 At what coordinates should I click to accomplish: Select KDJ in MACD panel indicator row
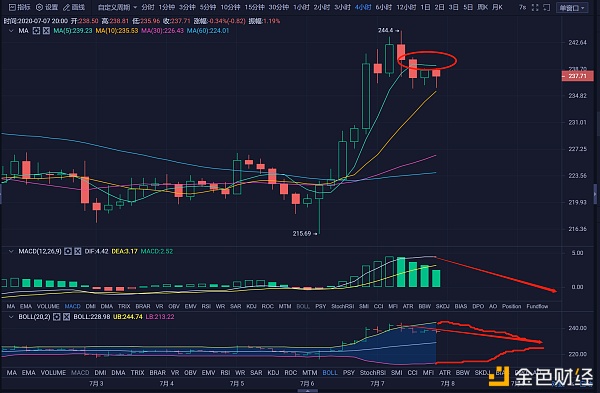click(251, 307)
